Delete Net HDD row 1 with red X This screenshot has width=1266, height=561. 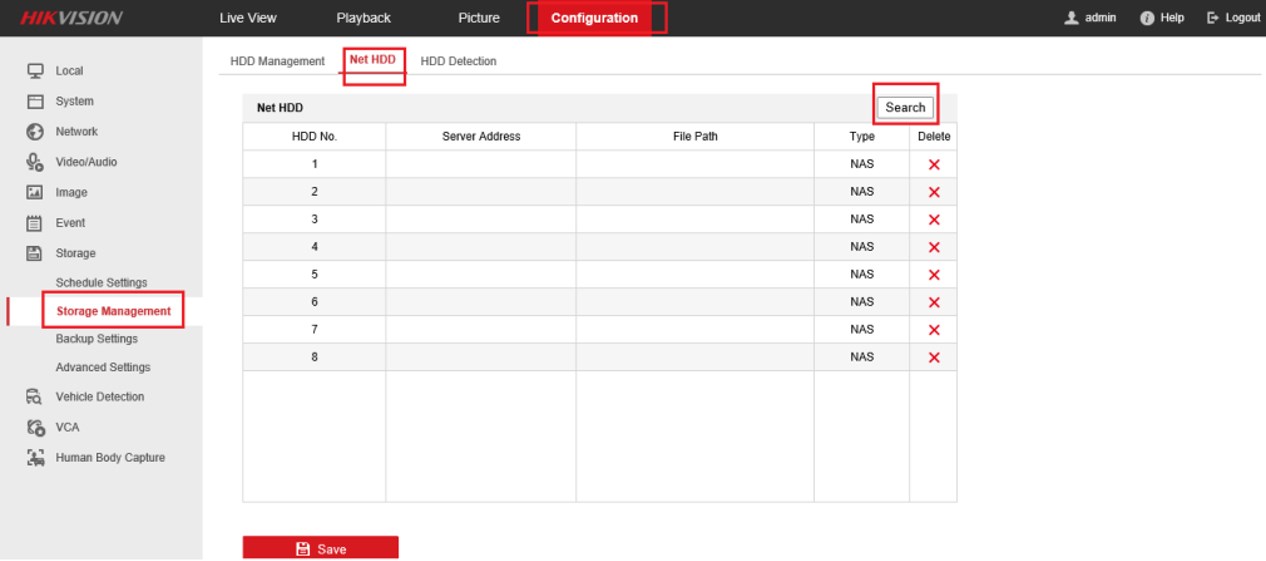pyautogui.click(x=934, y=165)
